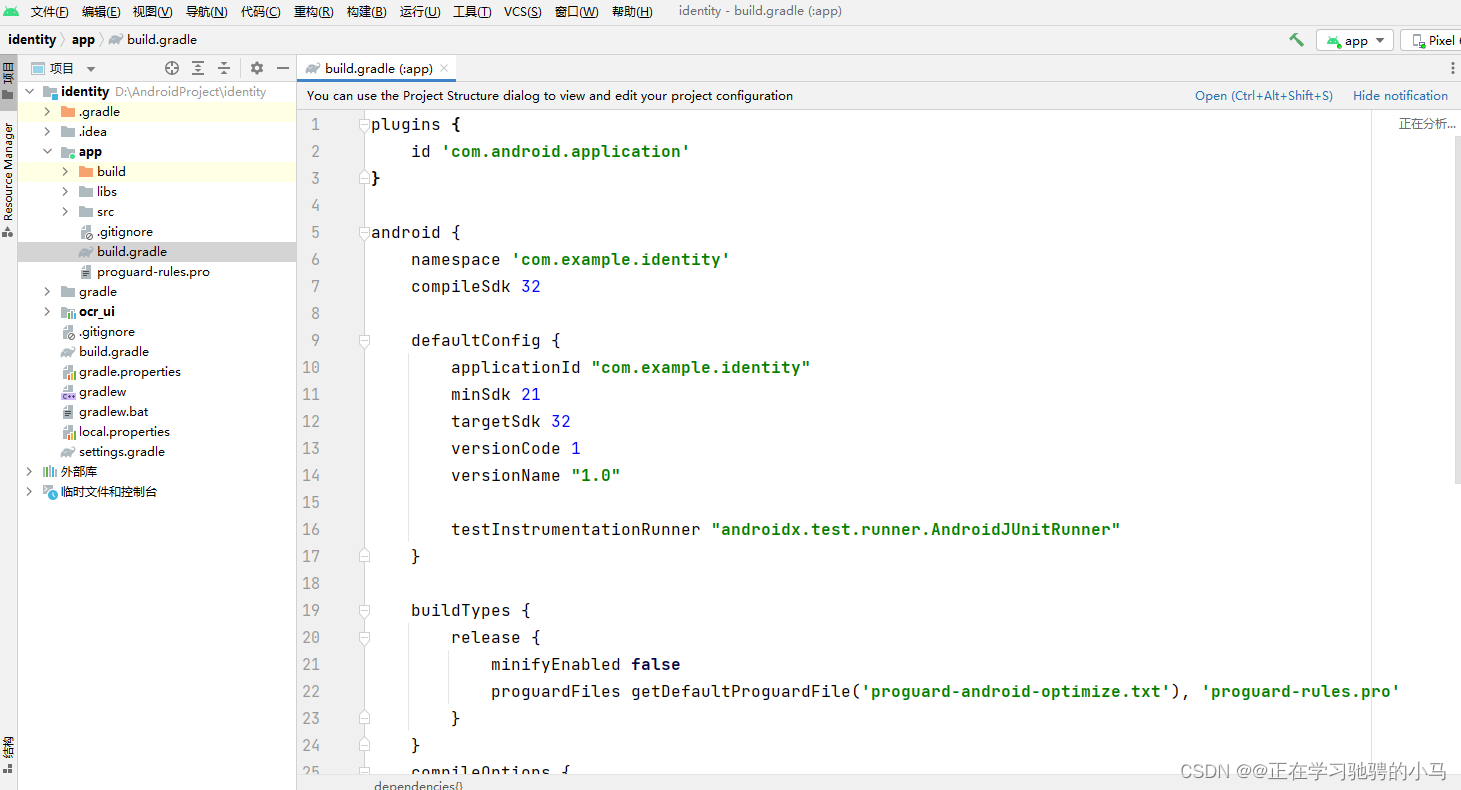The image size is (1461, 790).
Task: Fold the plugins block at line 1
Action: pos(364,124)
